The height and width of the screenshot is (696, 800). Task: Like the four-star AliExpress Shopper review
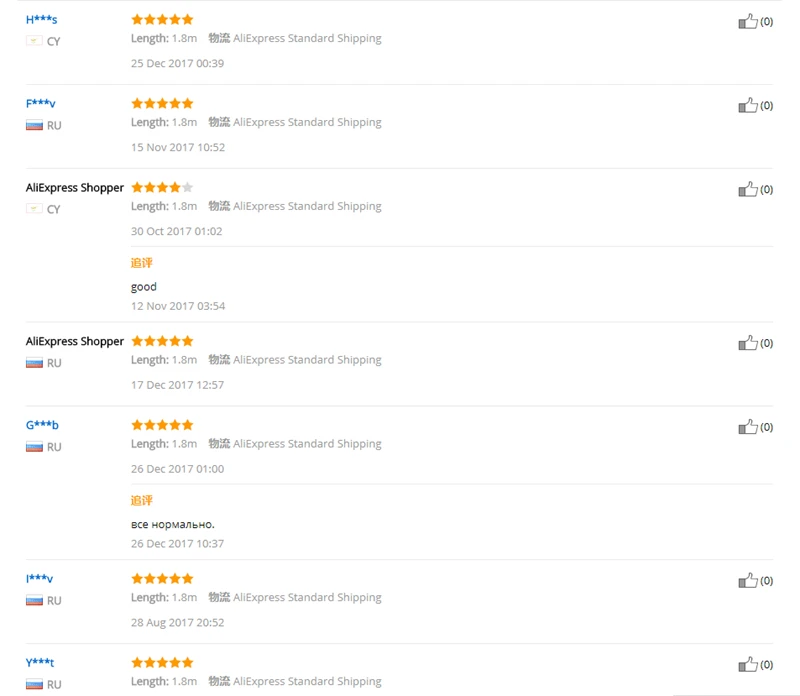click(747, 189)
